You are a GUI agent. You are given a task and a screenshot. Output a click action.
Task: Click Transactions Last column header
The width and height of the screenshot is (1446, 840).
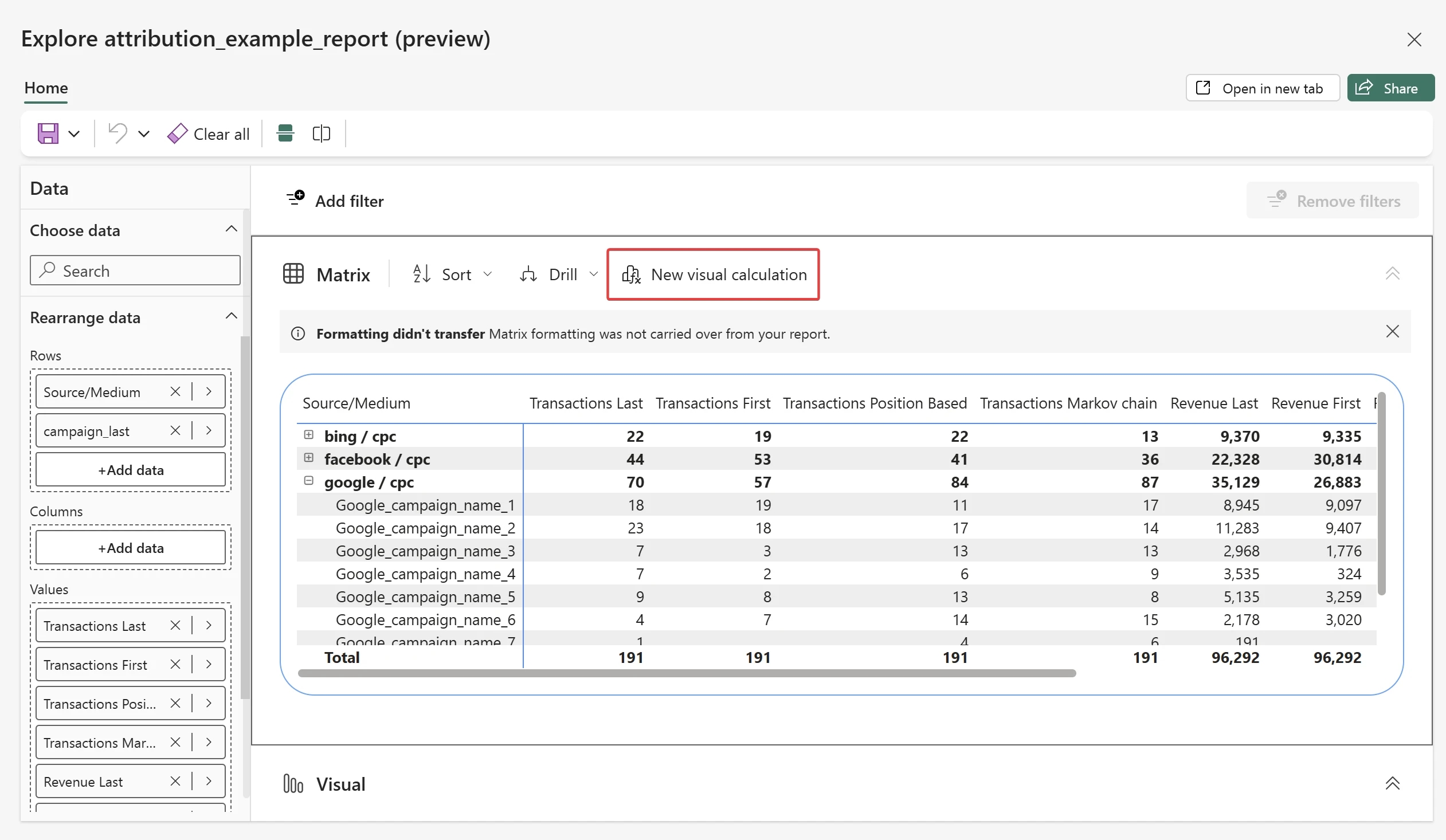coord(586,403)
